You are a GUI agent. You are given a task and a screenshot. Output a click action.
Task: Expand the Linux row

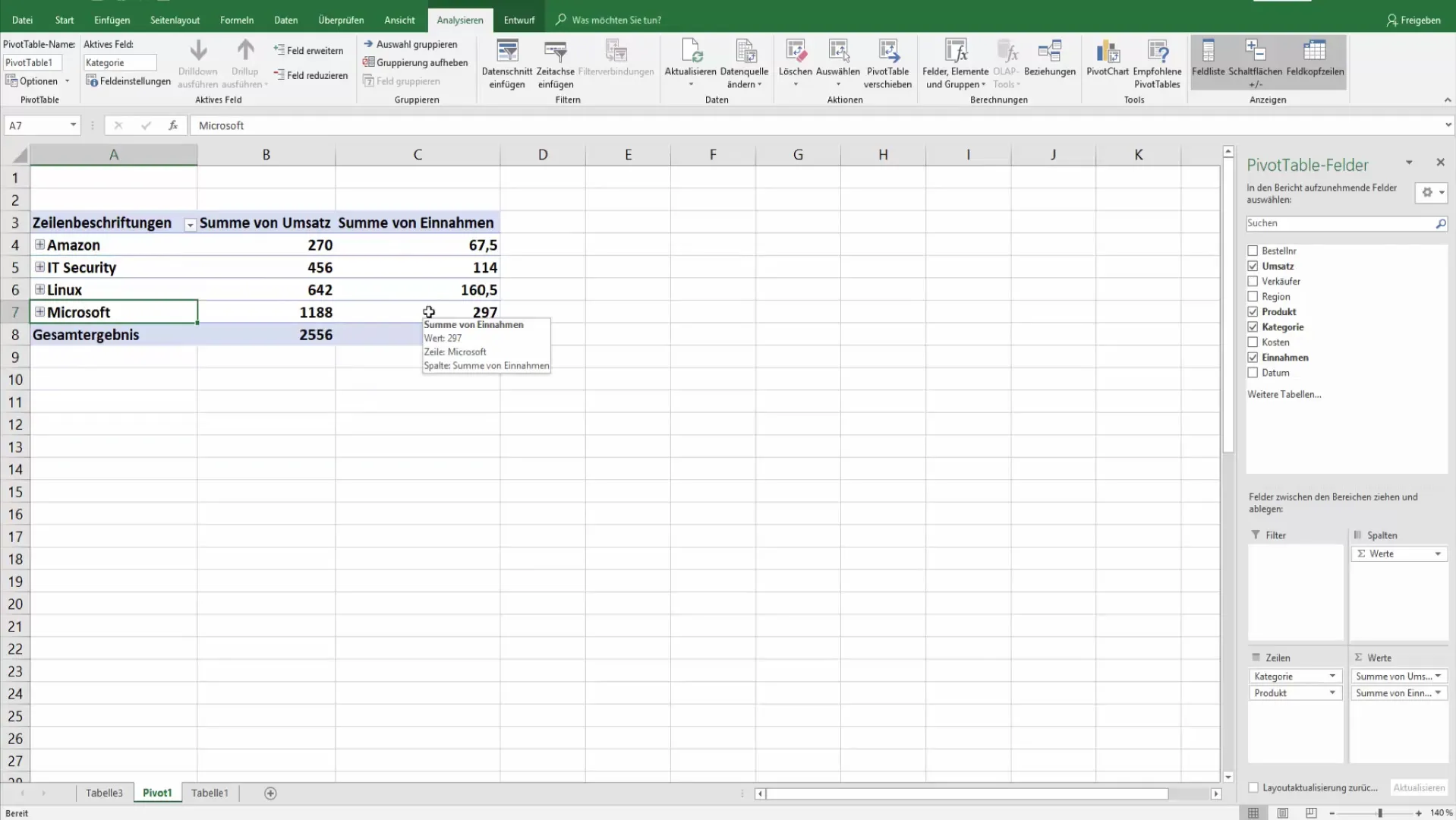39,289
